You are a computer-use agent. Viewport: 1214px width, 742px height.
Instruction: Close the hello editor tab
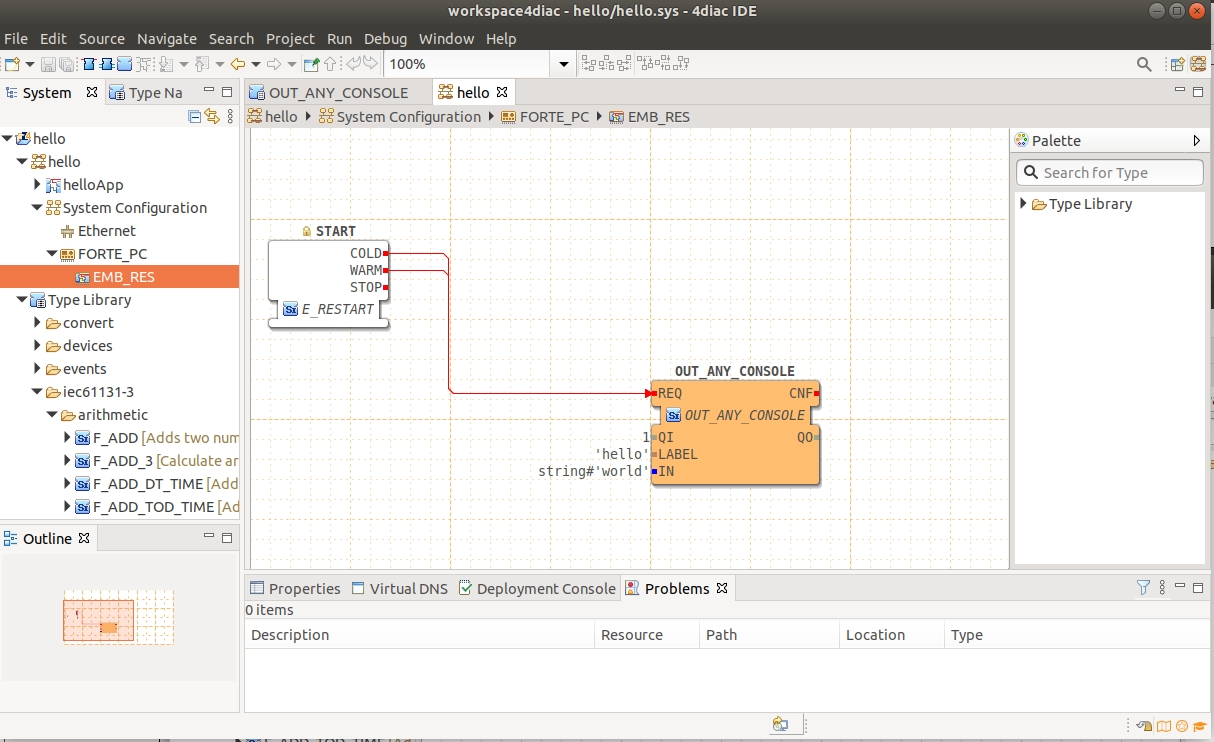[502, 92]
